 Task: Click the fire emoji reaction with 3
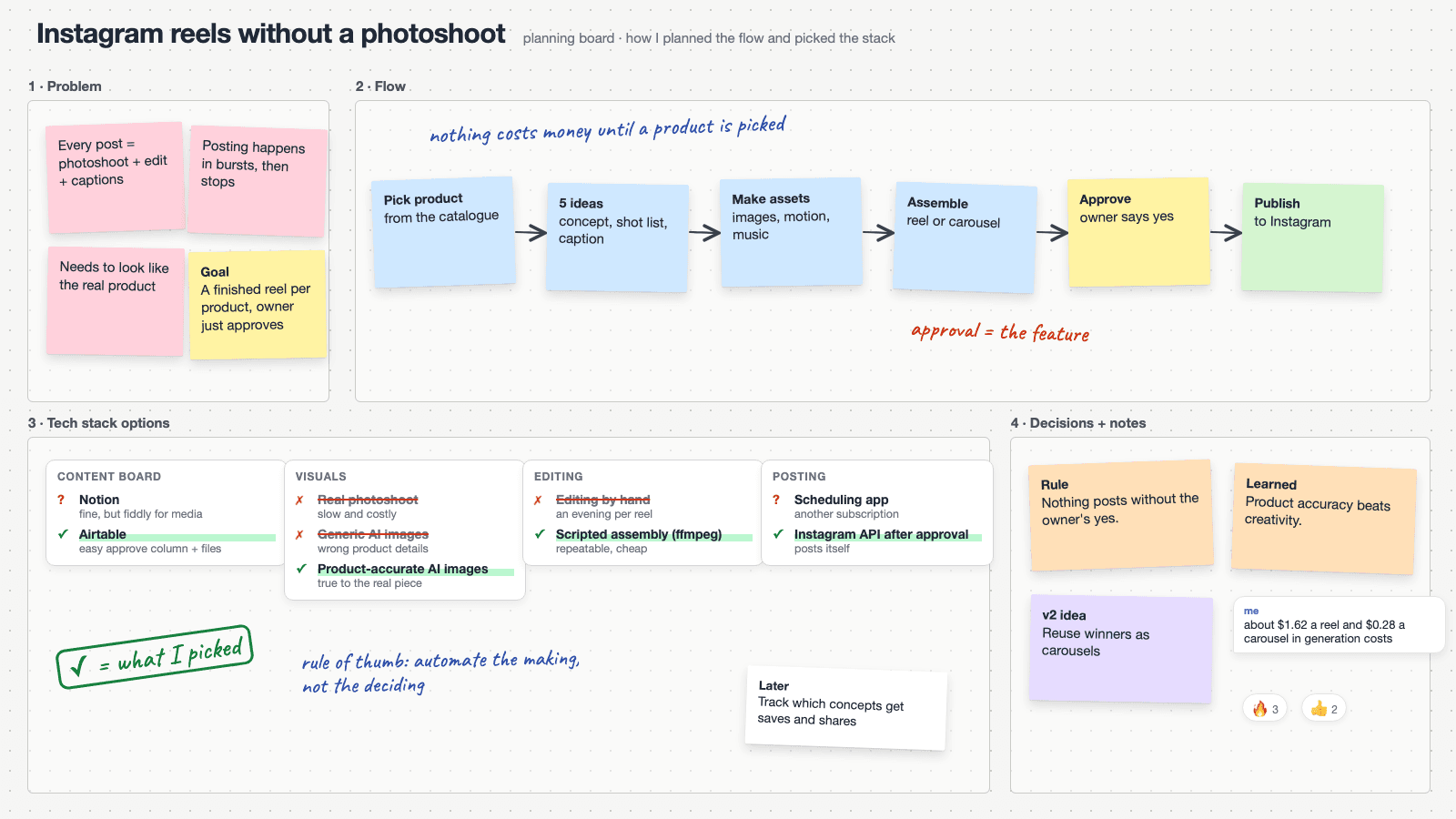(1265, 709)
